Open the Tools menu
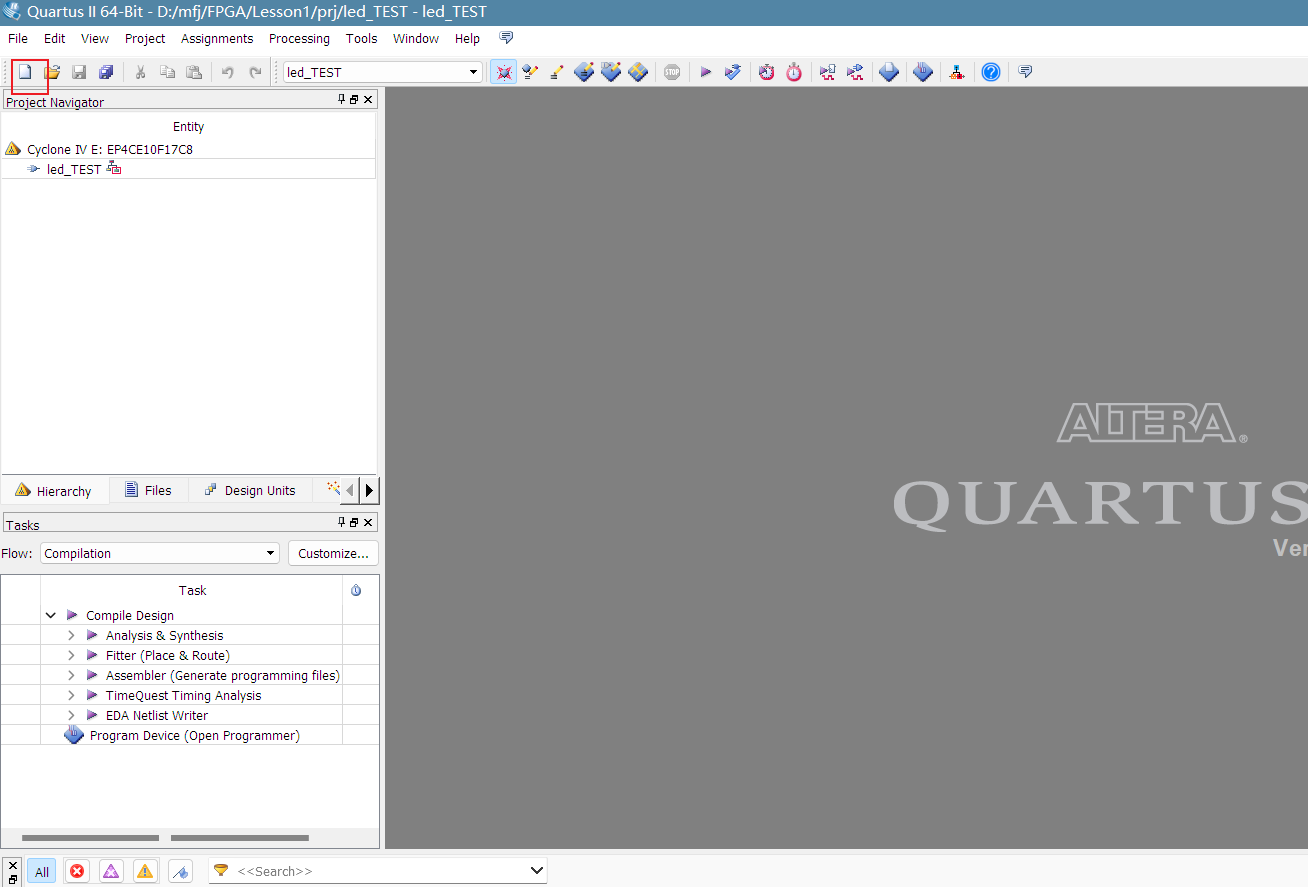The image size is (1308, 887). coord(362,38)
